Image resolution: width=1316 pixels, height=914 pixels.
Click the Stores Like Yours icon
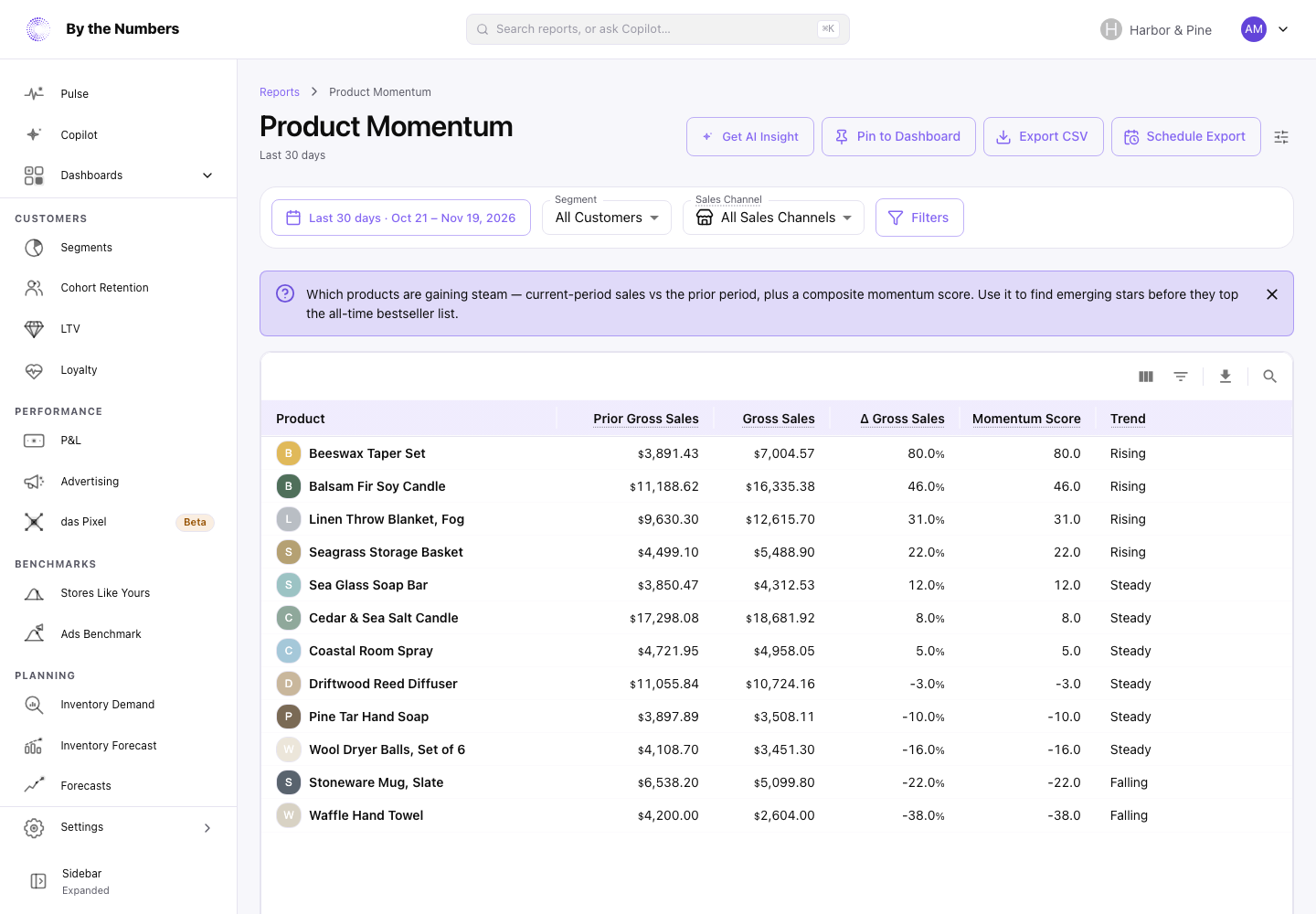[x=34, y=593]
